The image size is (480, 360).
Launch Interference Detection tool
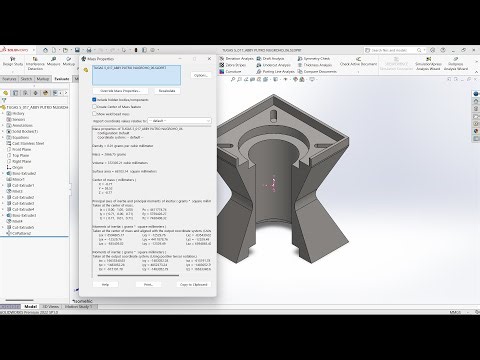tap(35, 63)
